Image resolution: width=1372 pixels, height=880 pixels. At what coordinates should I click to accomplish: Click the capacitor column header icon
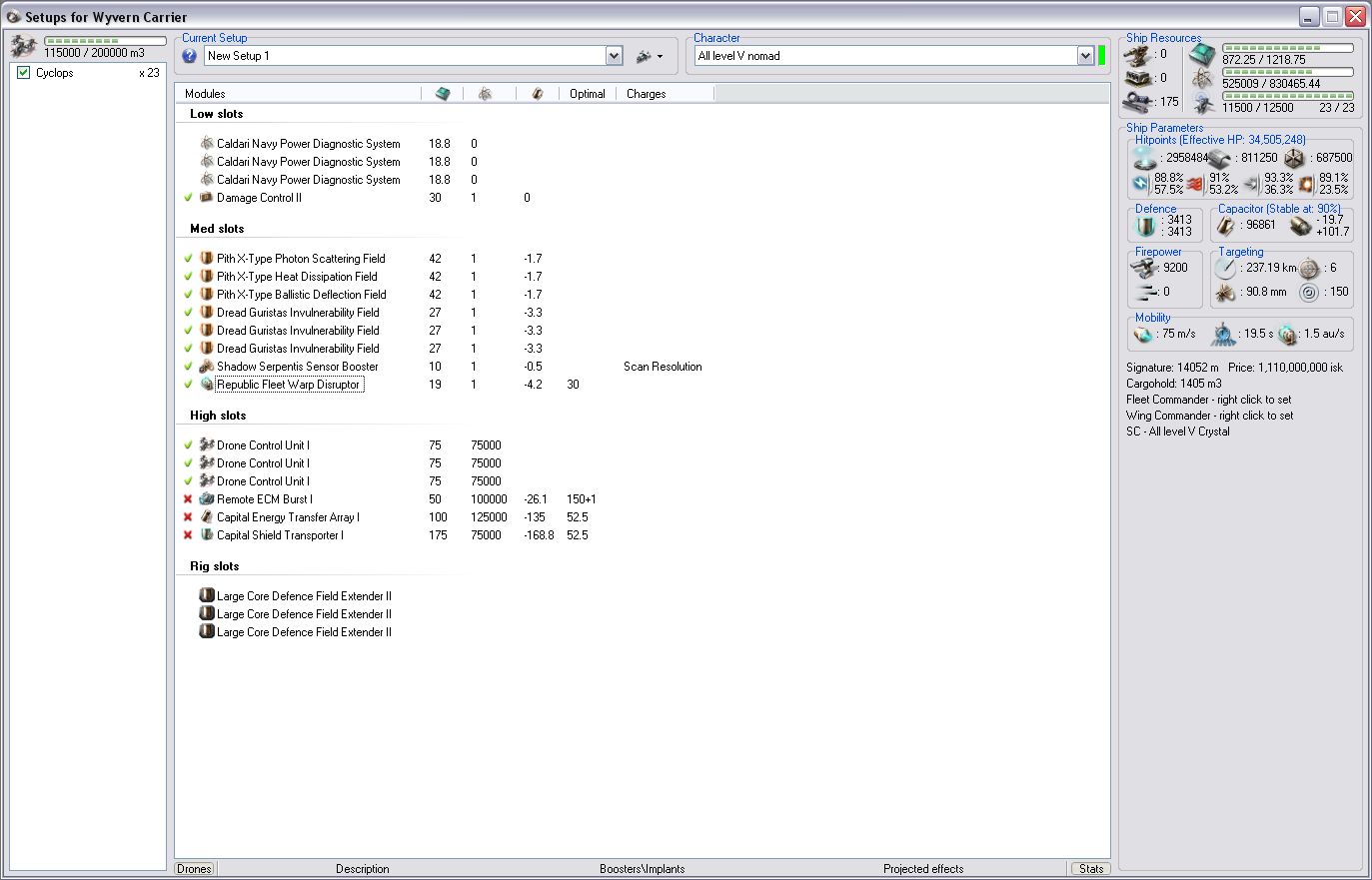pos(538,94)
